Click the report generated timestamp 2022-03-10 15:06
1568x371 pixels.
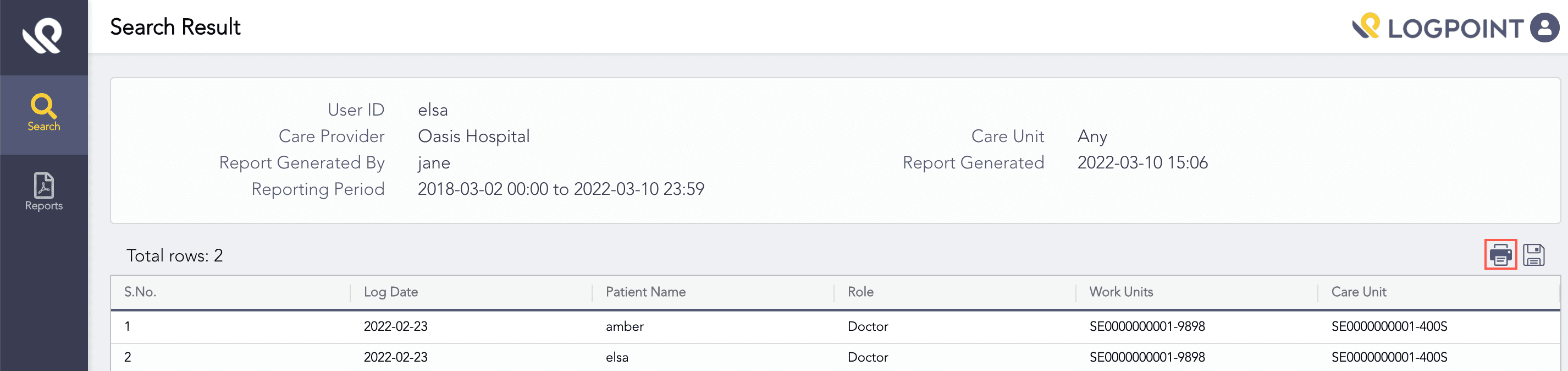1142,162
